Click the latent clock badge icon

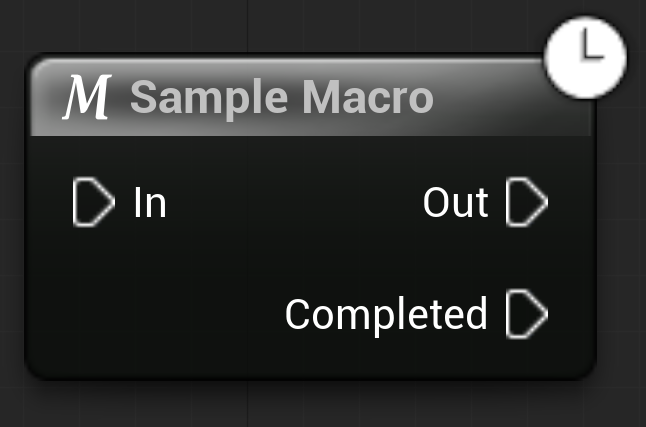click(x=585, y=58)
